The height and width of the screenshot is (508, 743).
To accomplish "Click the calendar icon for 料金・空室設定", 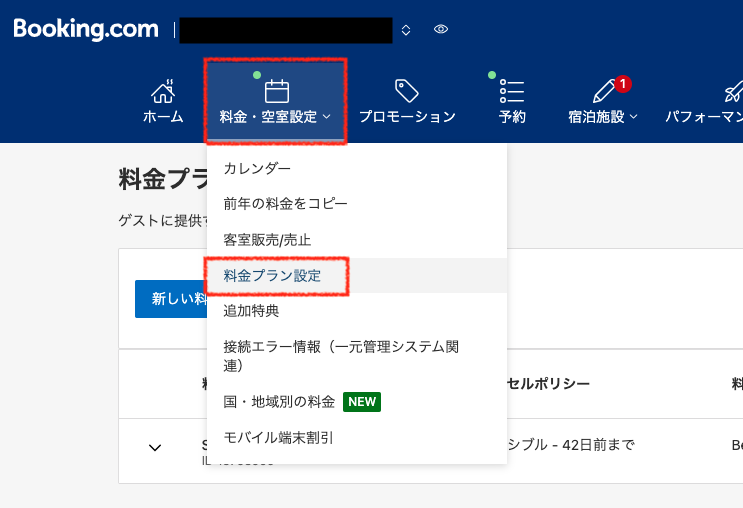I will pos(276,92).
